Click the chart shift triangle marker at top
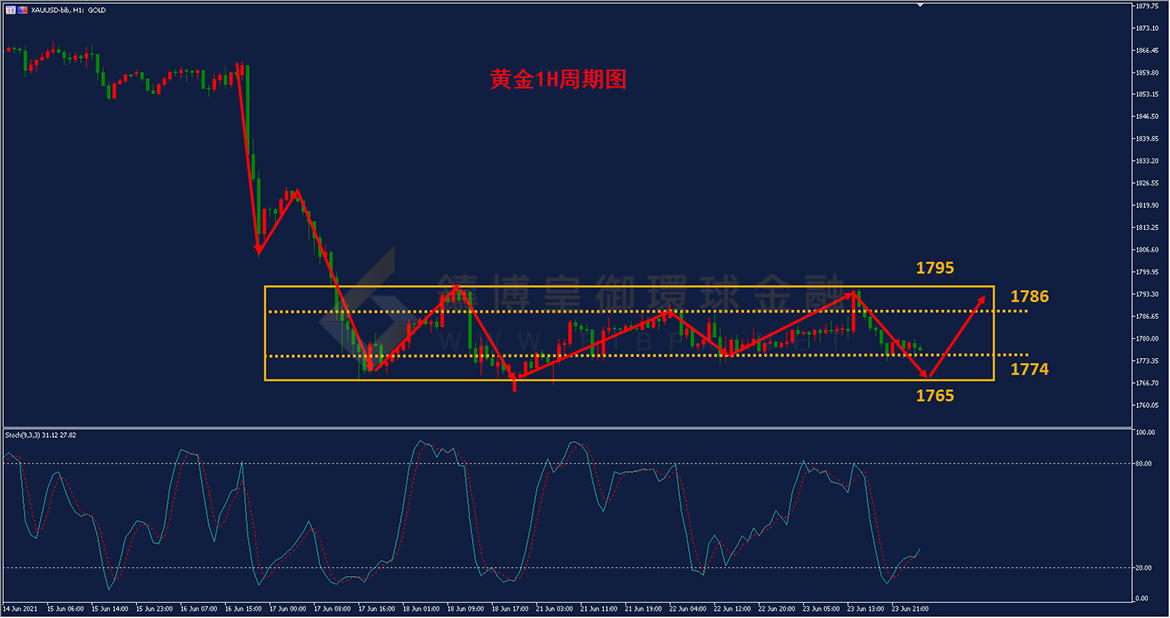The height and width of the screenshot is (618, 1170). click(920, 5)
